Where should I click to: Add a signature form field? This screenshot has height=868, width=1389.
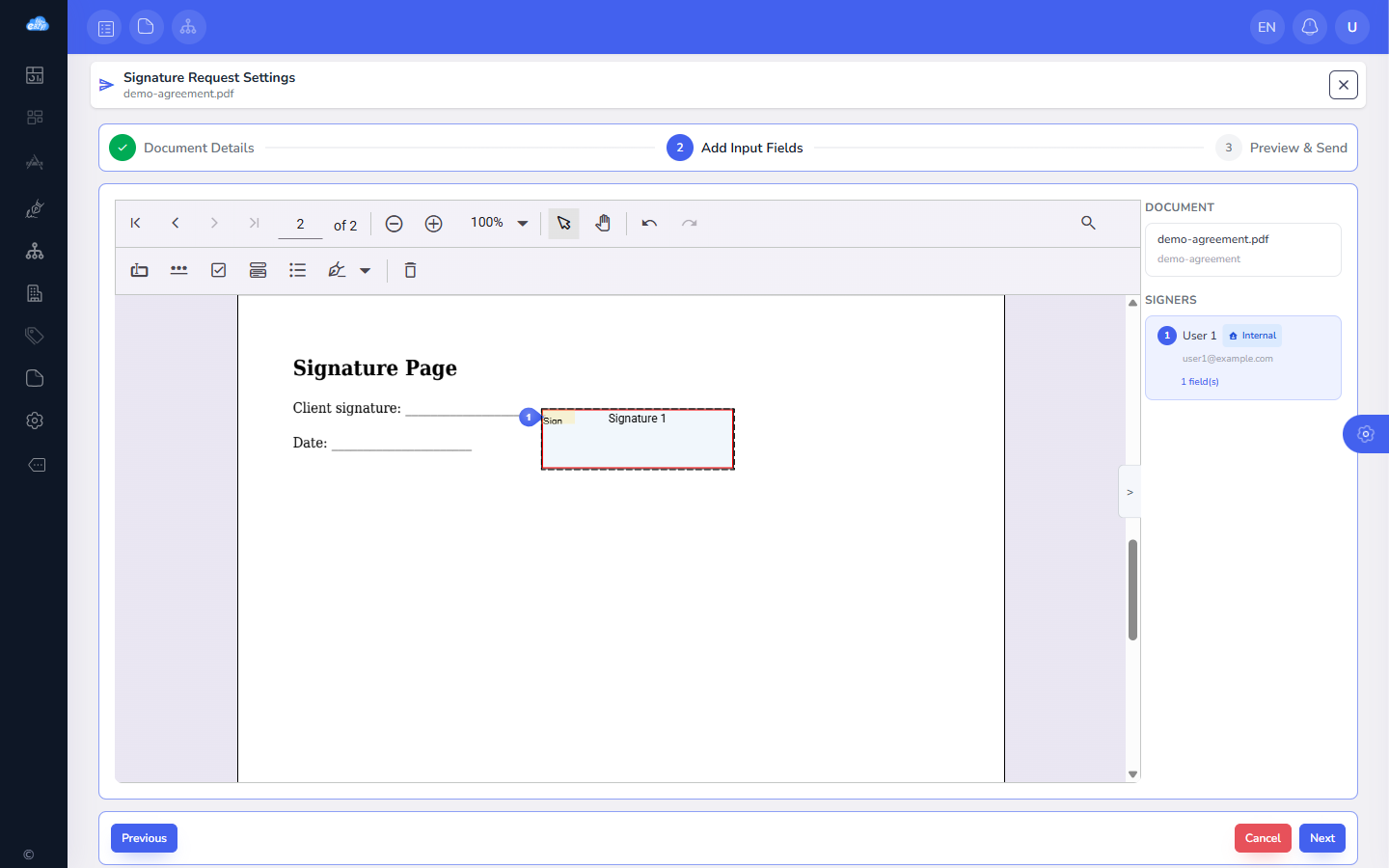pyautogui.click(x=337, y=271)
